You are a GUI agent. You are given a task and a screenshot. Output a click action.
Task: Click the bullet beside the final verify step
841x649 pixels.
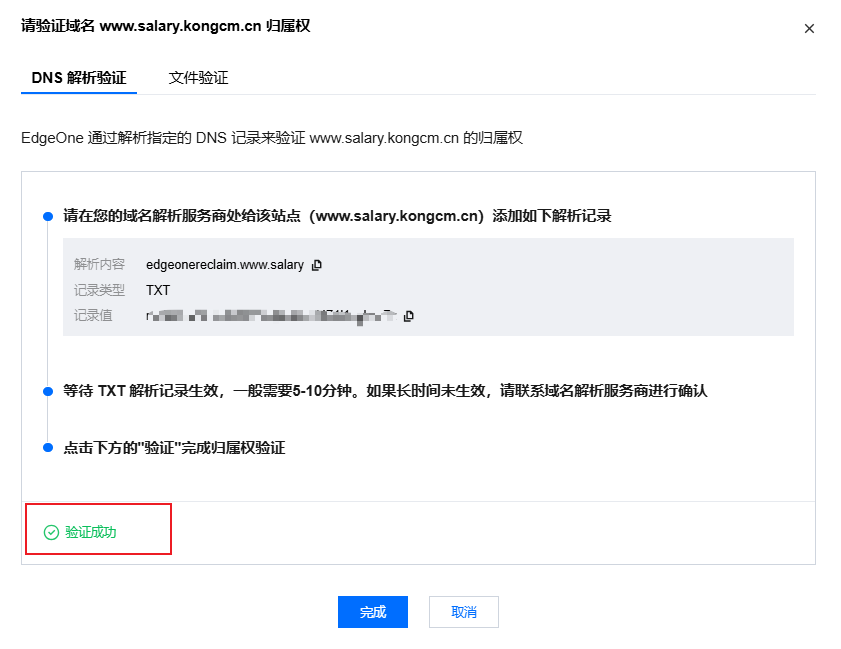(47, 448)
